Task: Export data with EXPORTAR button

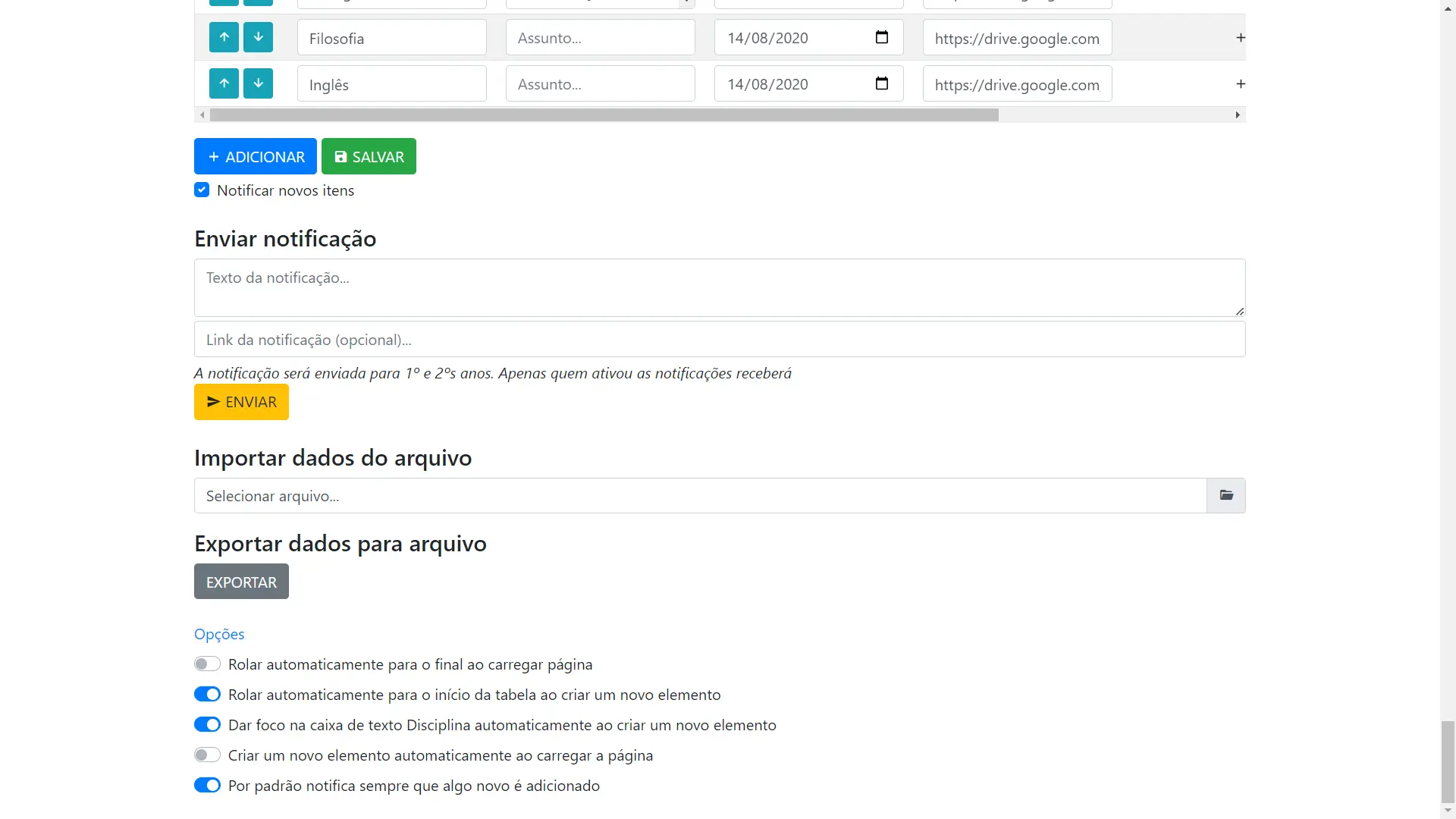Action: 241,582
